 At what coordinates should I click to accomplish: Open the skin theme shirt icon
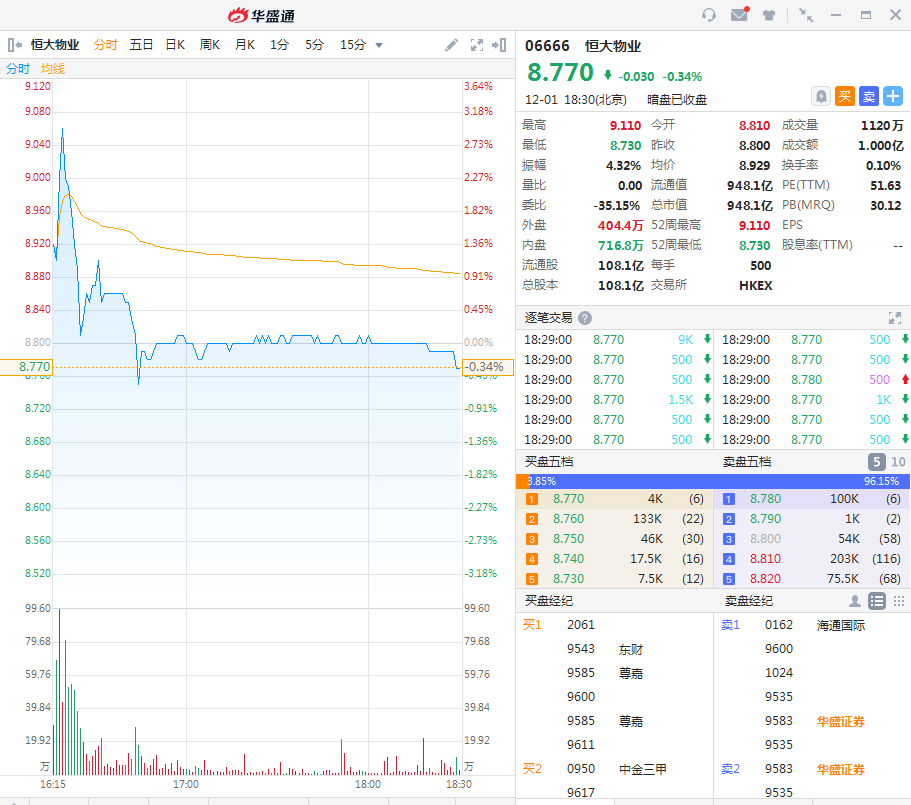point(769,15)
